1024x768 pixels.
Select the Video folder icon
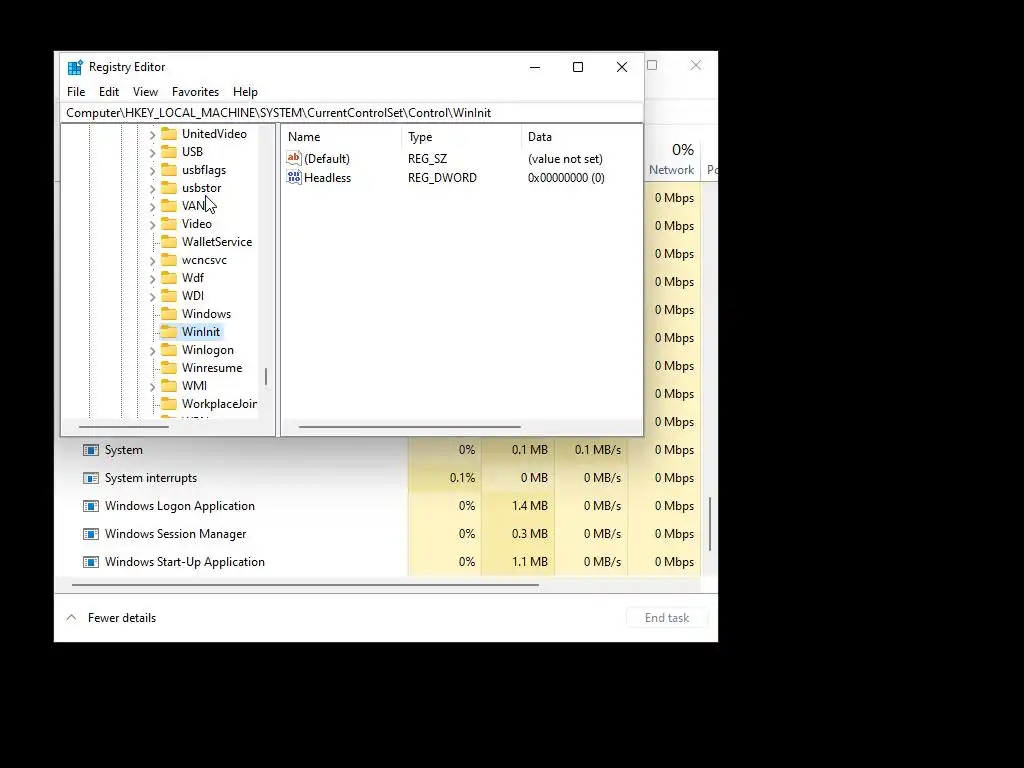pyautogui.click(x=169, y=224)
